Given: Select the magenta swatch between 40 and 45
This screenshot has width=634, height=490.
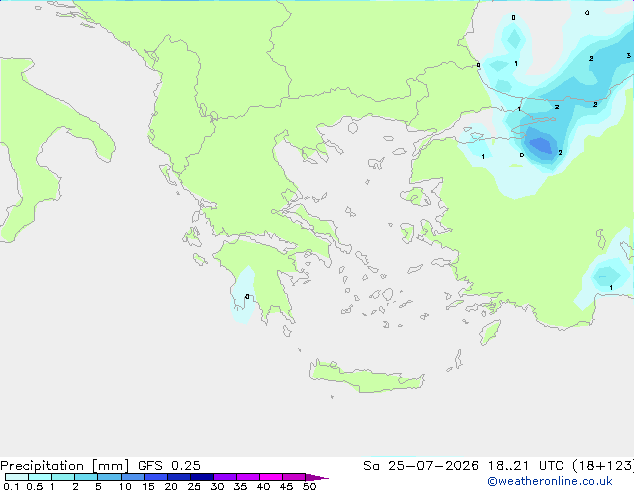Looking at the screenshot, I should 271,477.
